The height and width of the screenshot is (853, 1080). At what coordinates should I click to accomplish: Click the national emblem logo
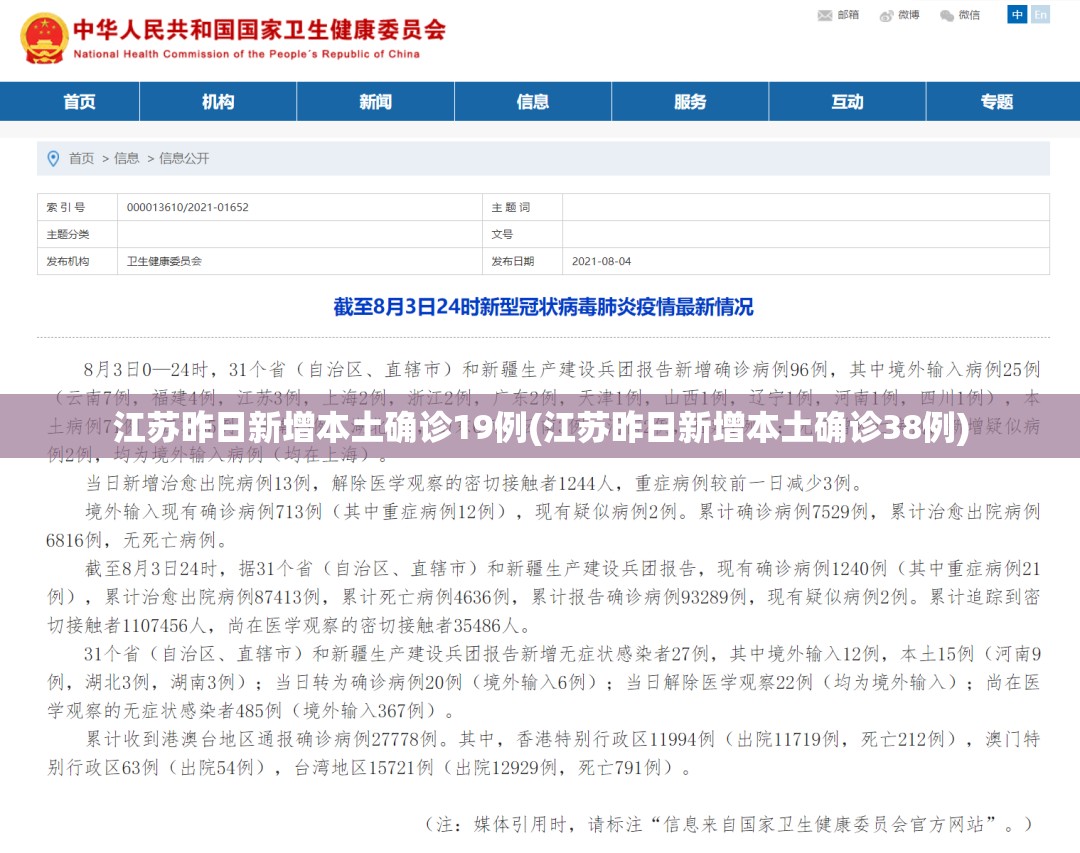pos(45,39)
